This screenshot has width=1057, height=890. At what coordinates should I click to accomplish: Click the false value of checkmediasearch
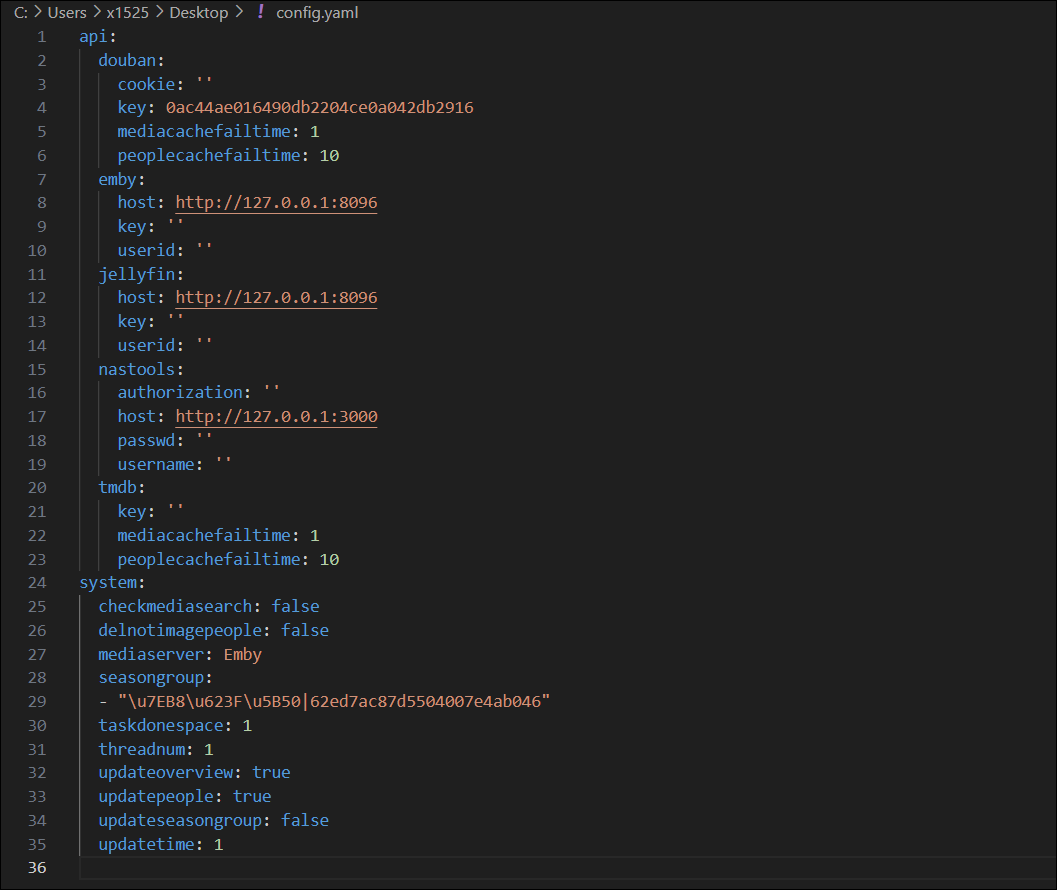tap(295, 607)
